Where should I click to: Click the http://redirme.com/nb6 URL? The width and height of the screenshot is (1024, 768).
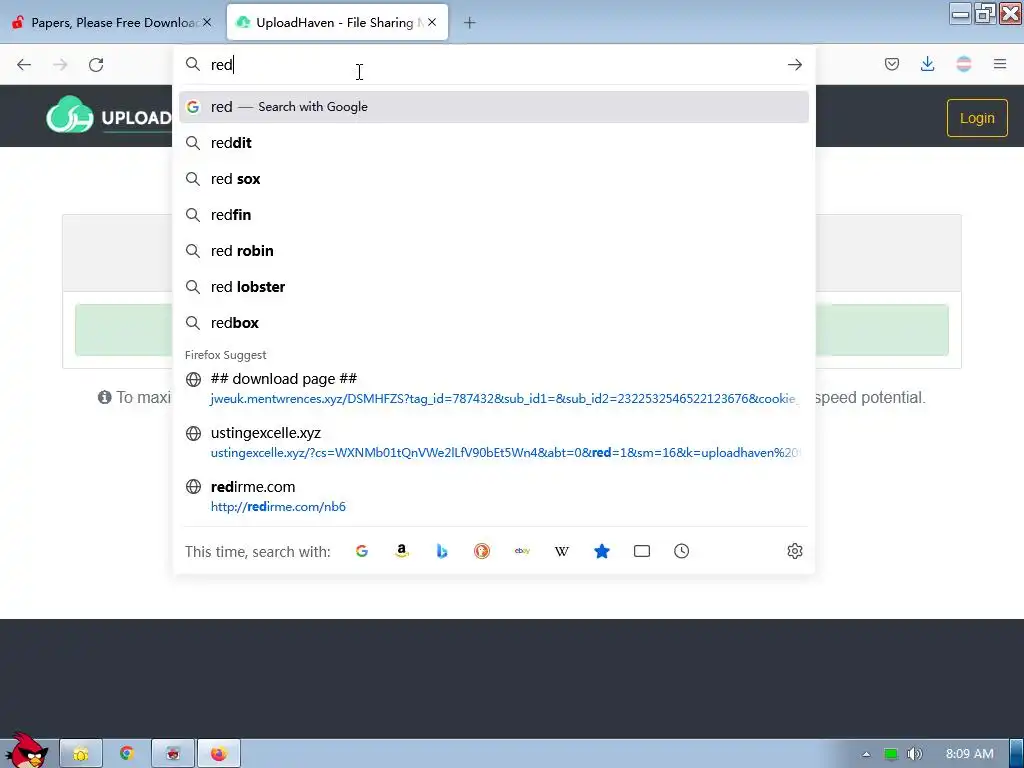tap(278, 507)
